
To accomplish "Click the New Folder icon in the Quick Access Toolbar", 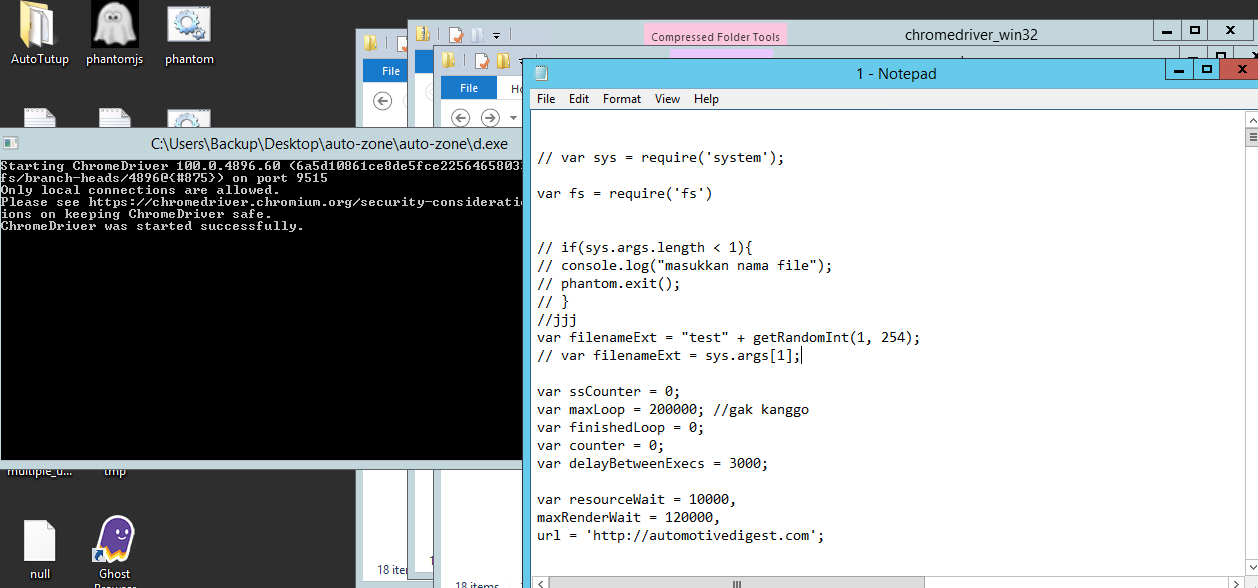I will [x=477, y=34].
